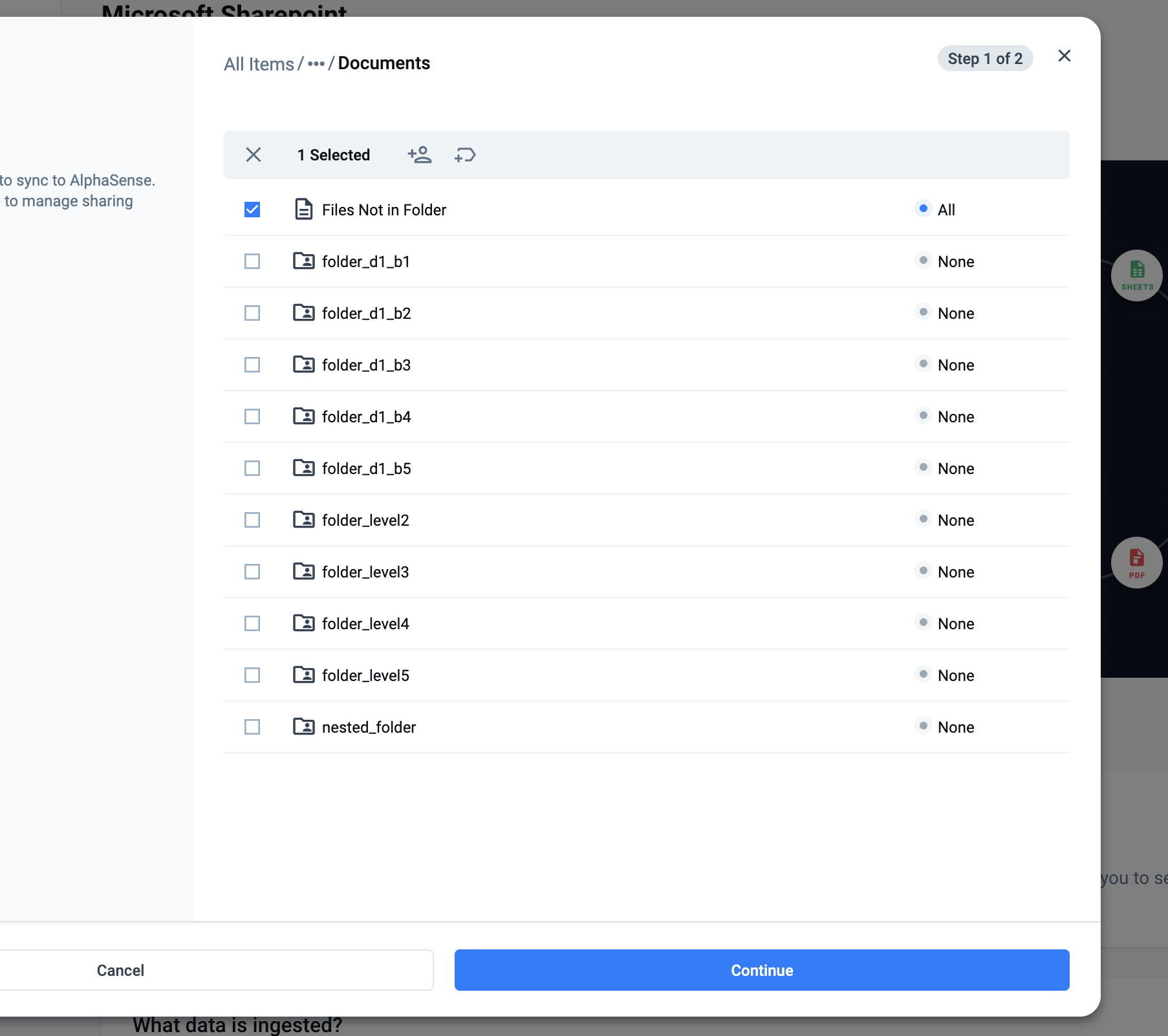Expand the breadcrumb ellipsis menu

(x=316, y=64)
